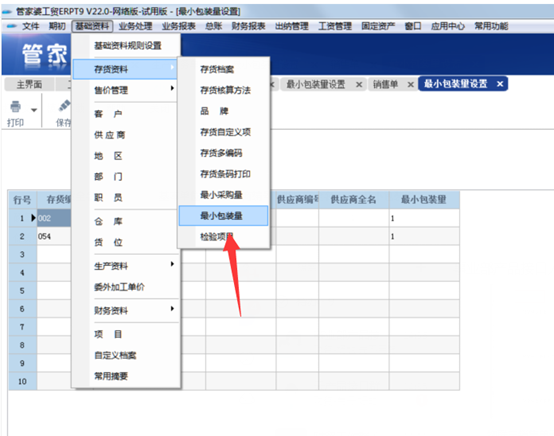
Task: Choose 最小包装量 in submenu
Action: click(223, 216)
